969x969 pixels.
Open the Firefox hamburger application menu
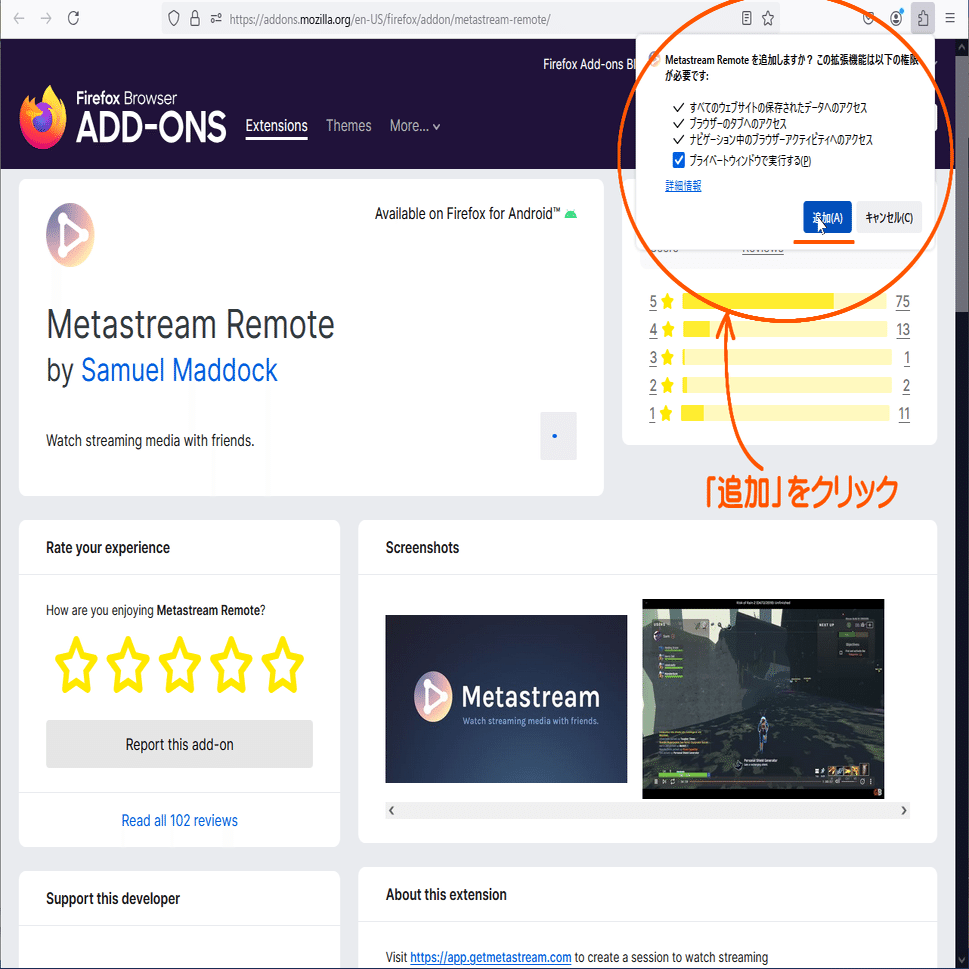(x=950, y=19)
